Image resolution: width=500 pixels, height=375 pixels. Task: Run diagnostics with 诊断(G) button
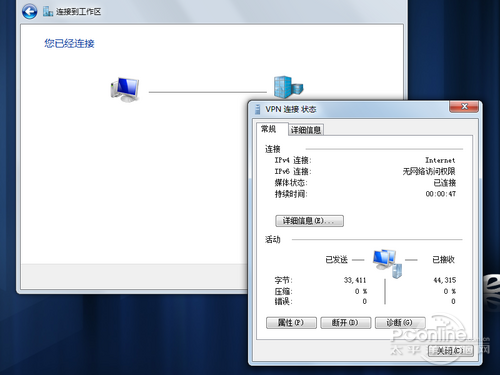400,323
